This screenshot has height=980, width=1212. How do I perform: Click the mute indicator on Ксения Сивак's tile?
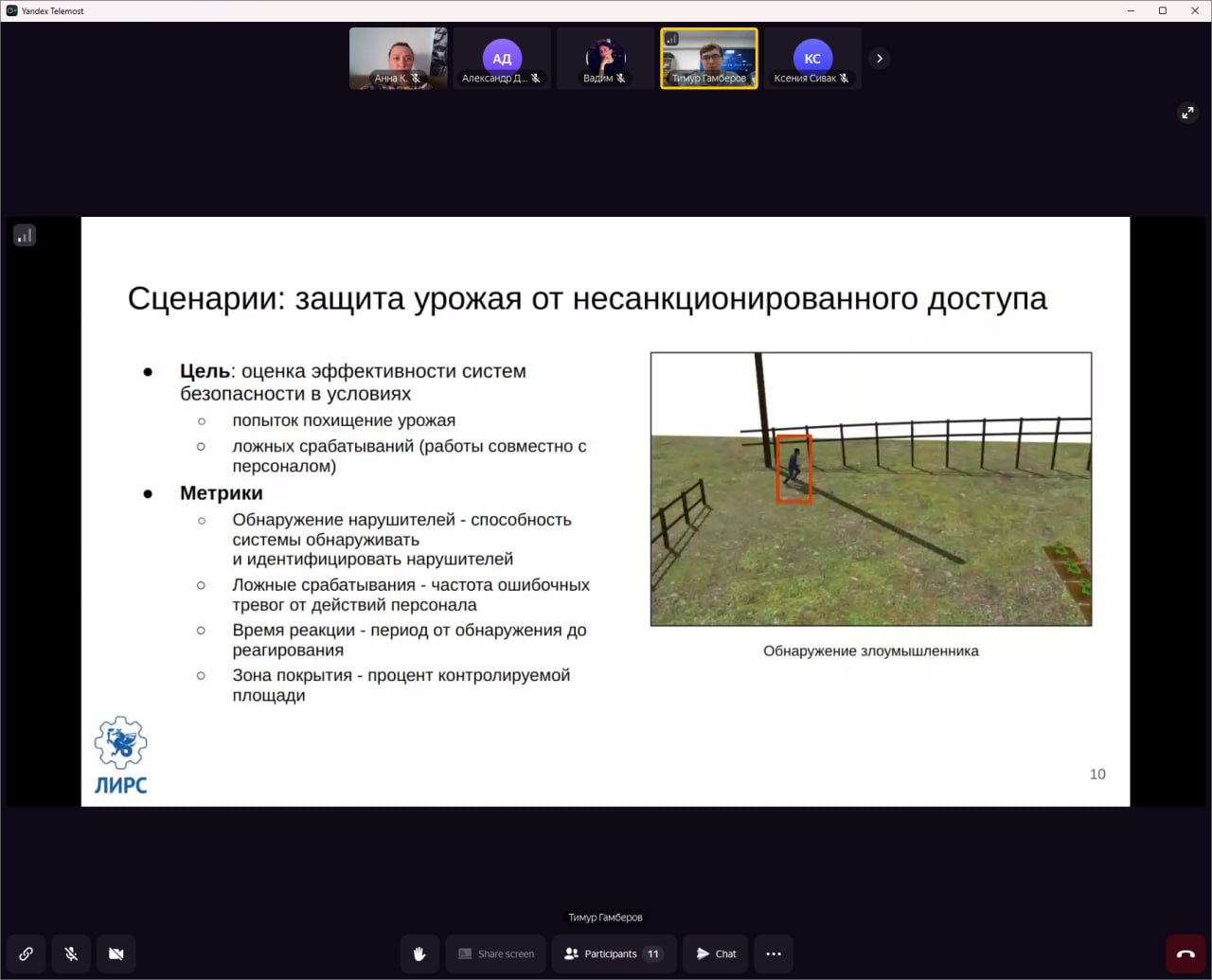[846, 79]
